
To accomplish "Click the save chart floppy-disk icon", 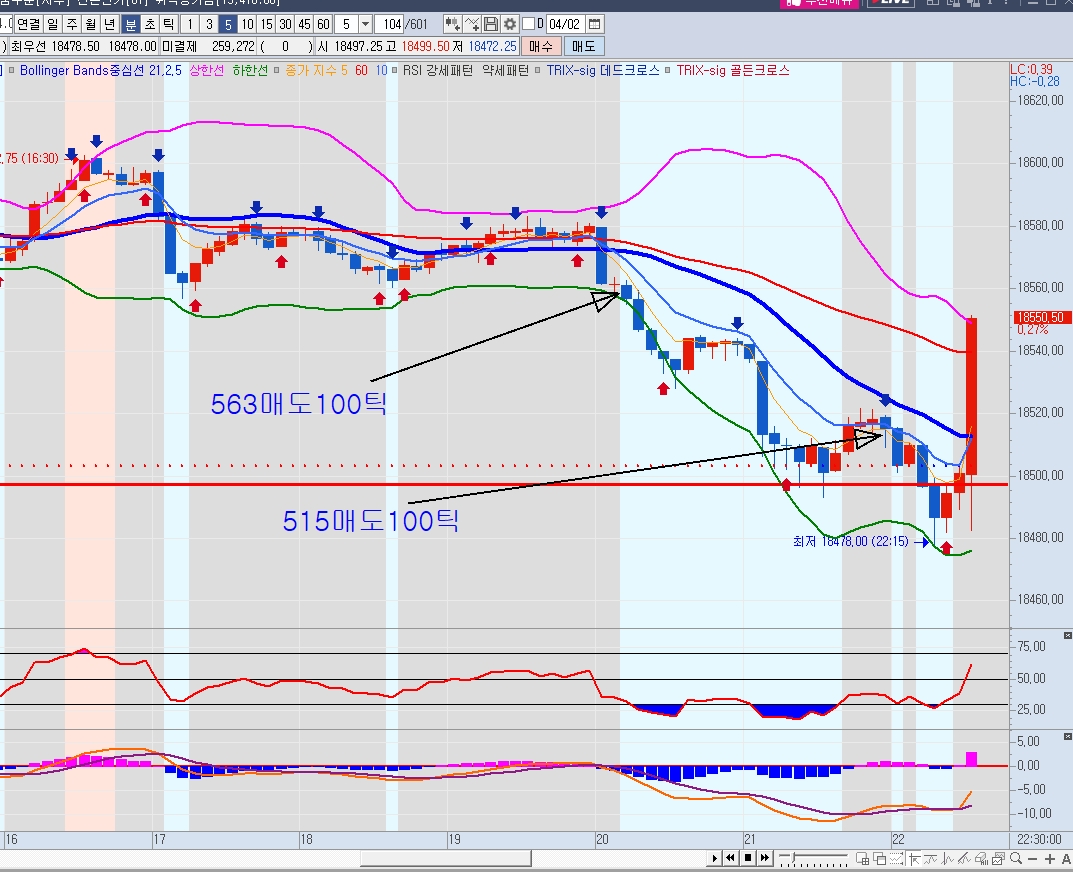I will tap(491, 25).
